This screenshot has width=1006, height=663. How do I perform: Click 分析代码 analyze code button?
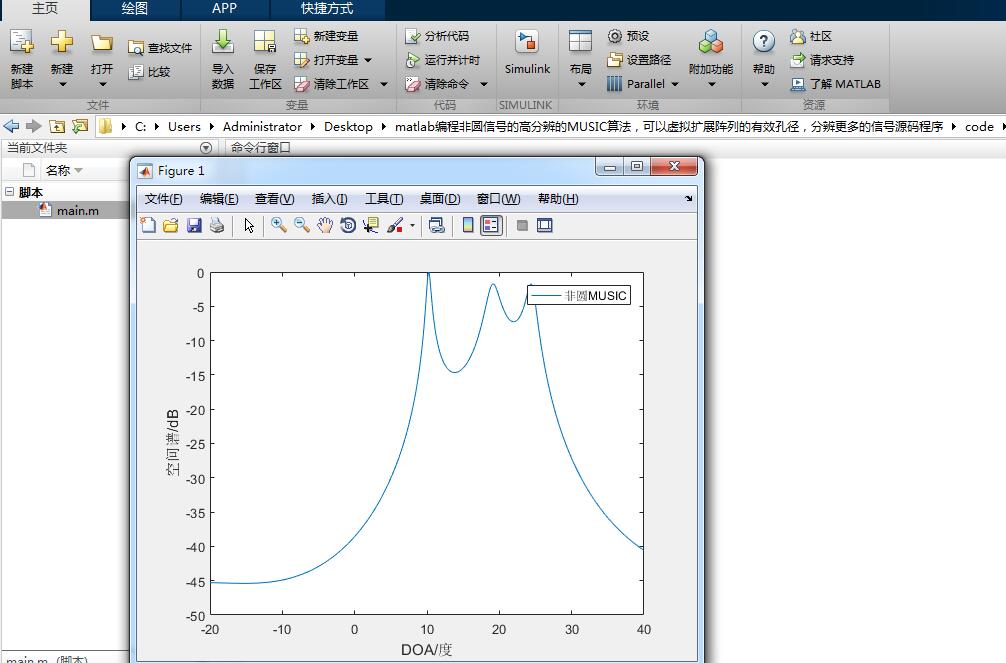click(437, 36)
